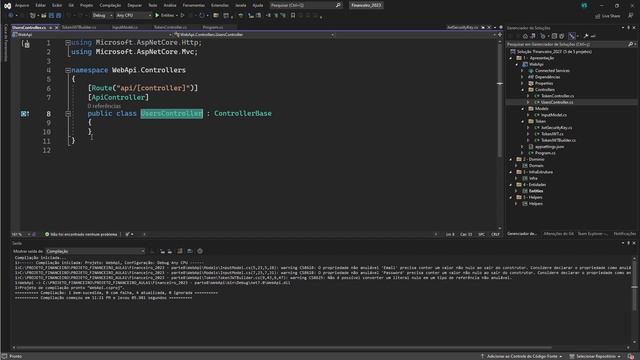Click the account icon in the title bar
This screenshot has height=360, width=640.
tap(584, 5)
